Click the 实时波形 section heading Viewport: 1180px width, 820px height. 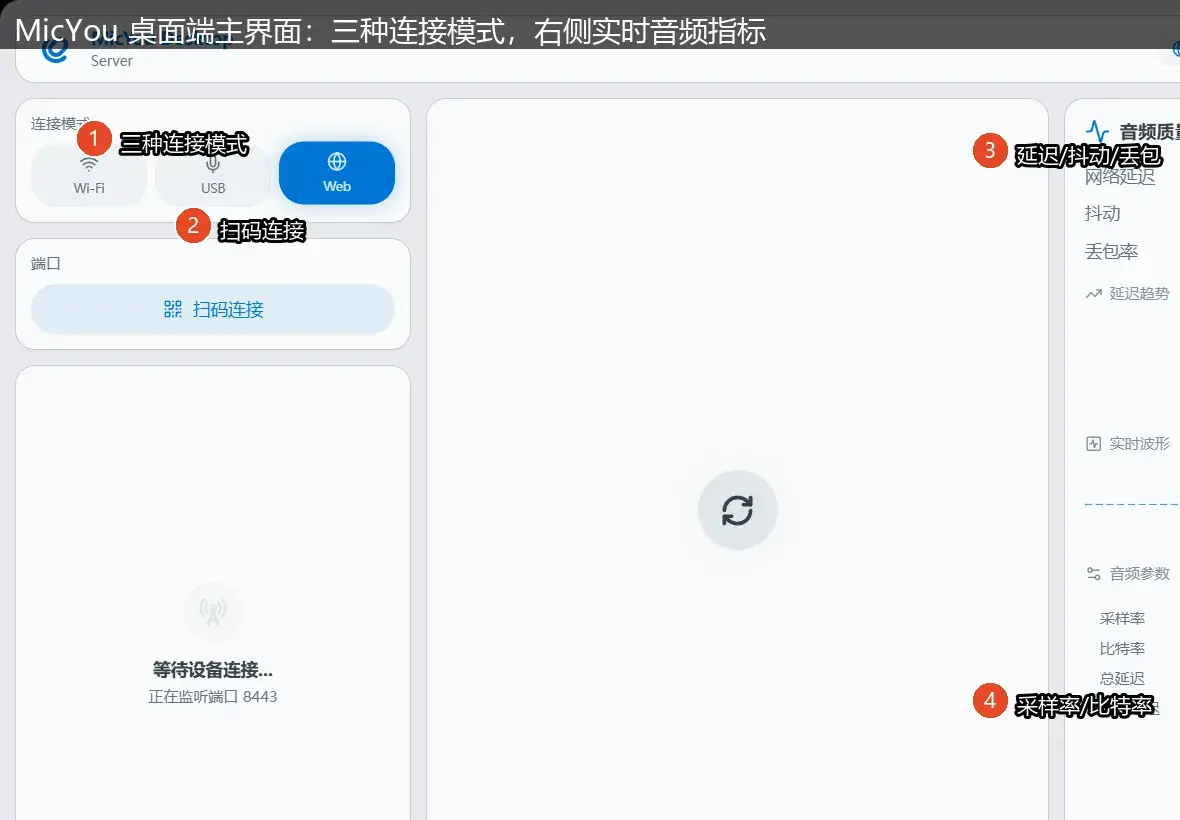click(1139, 444)
